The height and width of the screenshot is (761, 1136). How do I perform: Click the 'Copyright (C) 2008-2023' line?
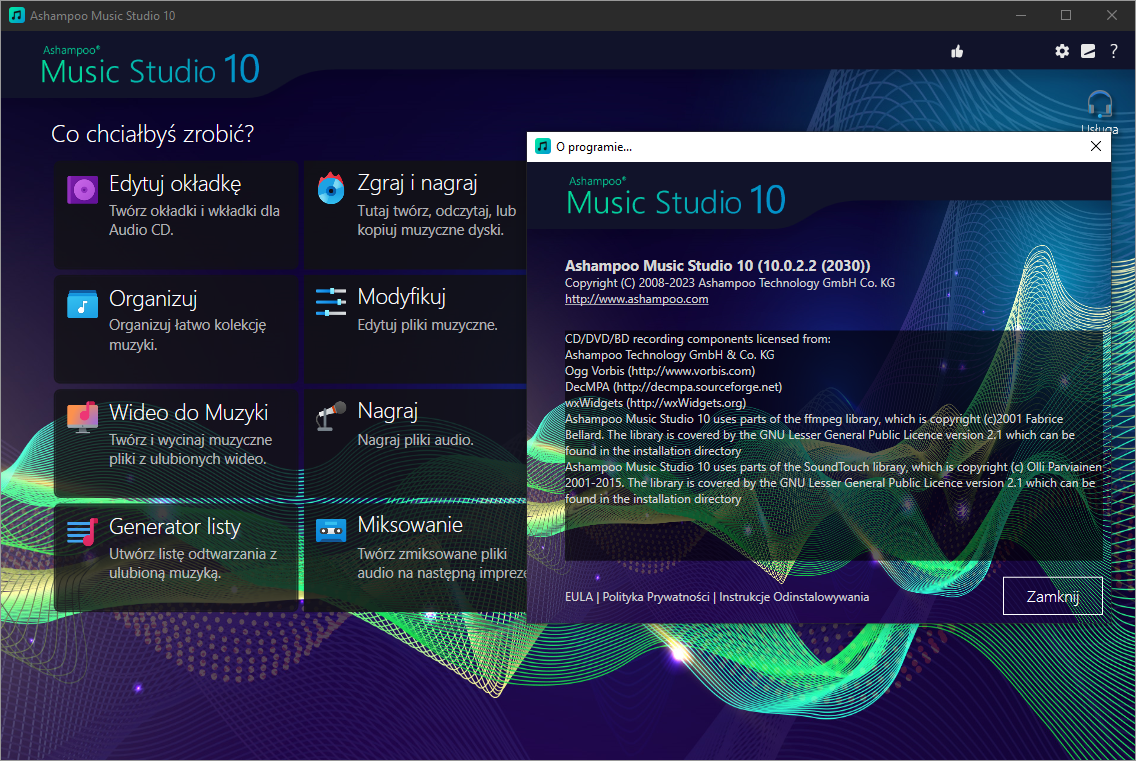click(x=730, y=283)
